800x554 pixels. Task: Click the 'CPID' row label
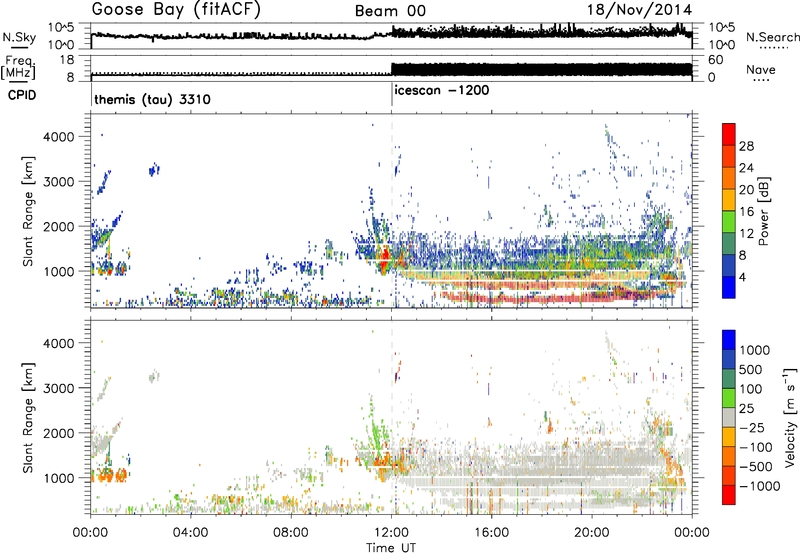click(x=22, y=95)
